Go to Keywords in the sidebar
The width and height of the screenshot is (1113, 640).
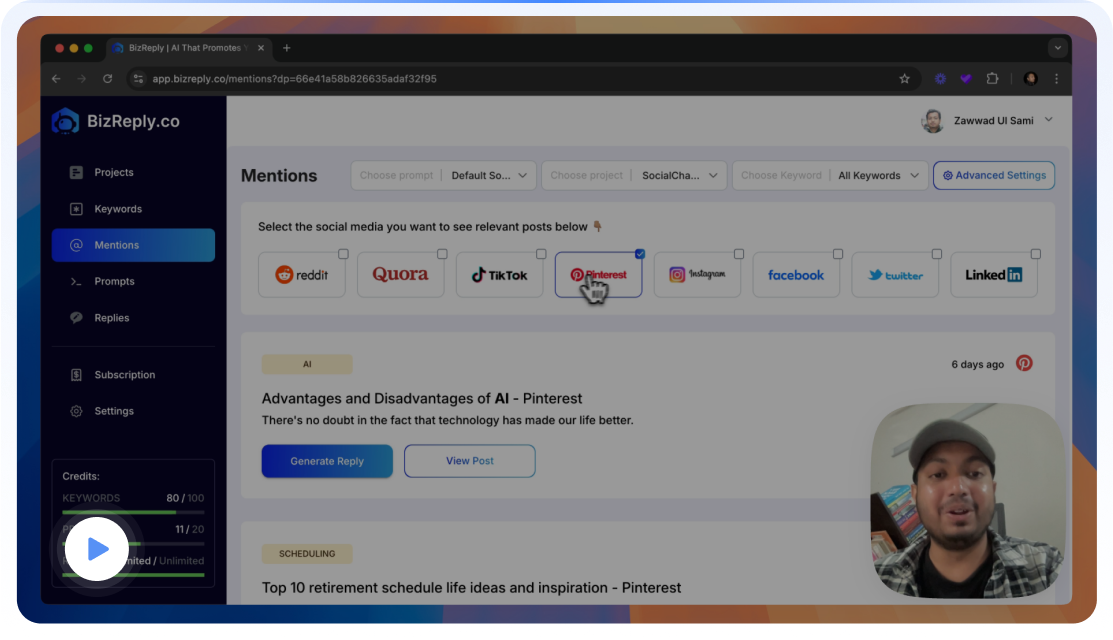118,209
